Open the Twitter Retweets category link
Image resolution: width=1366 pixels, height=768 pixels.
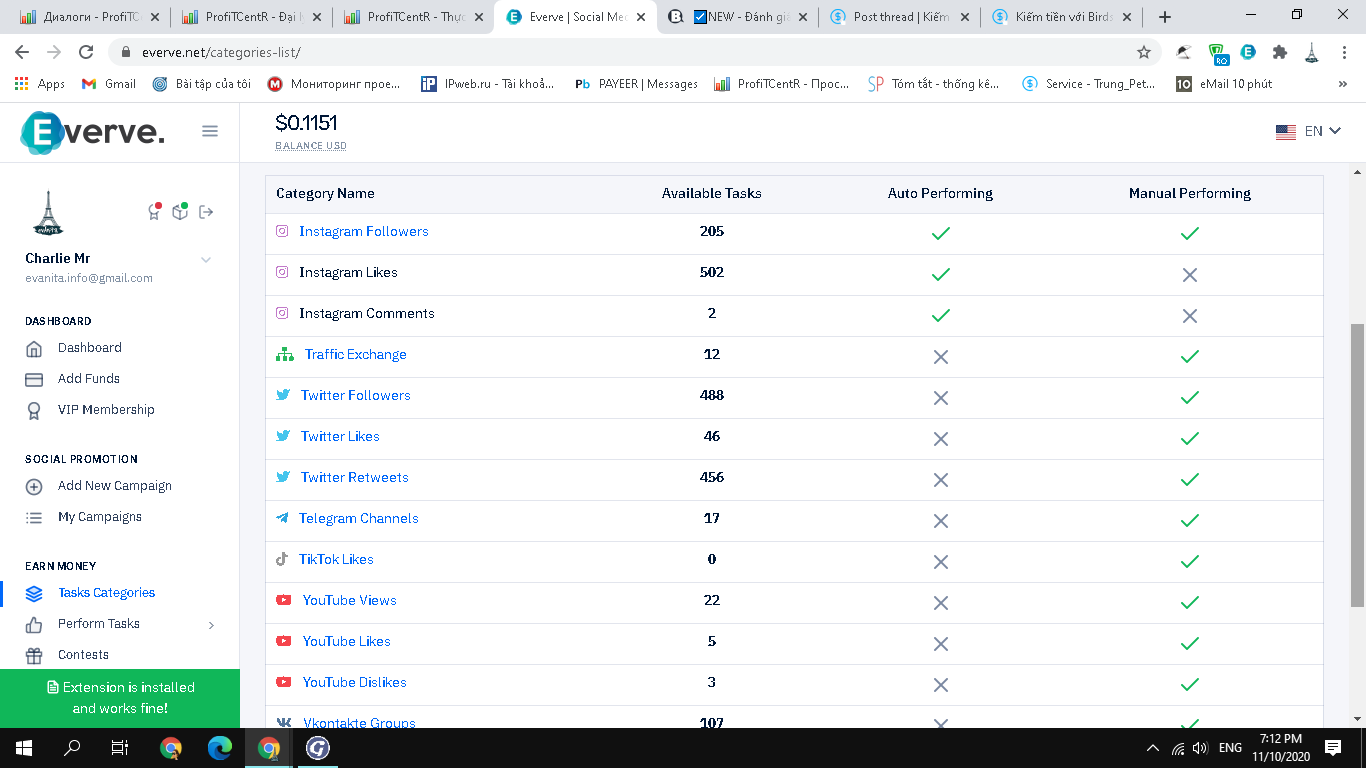(355, 477)
